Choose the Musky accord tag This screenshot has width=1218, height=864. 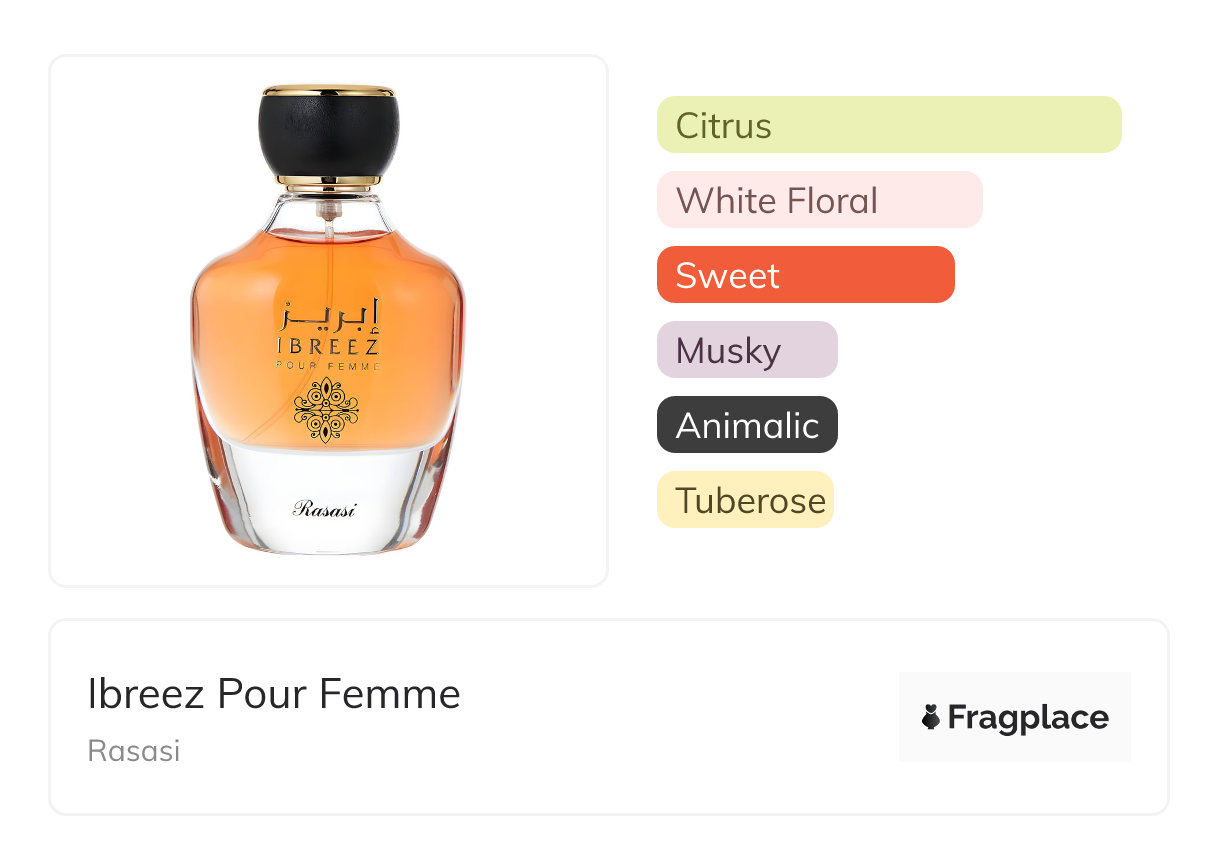pyautogui.click(x=747, y=350)
